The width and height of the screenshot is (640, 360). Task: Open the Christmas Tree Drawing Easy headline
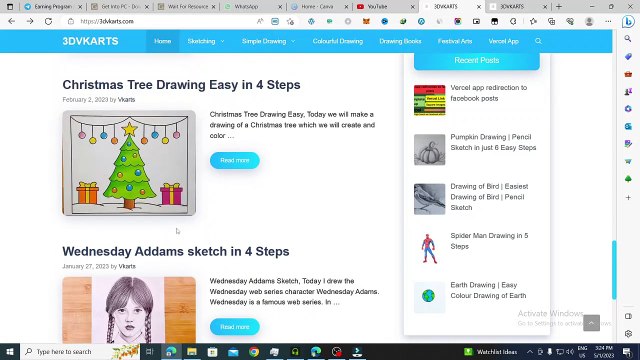(181, 84)
